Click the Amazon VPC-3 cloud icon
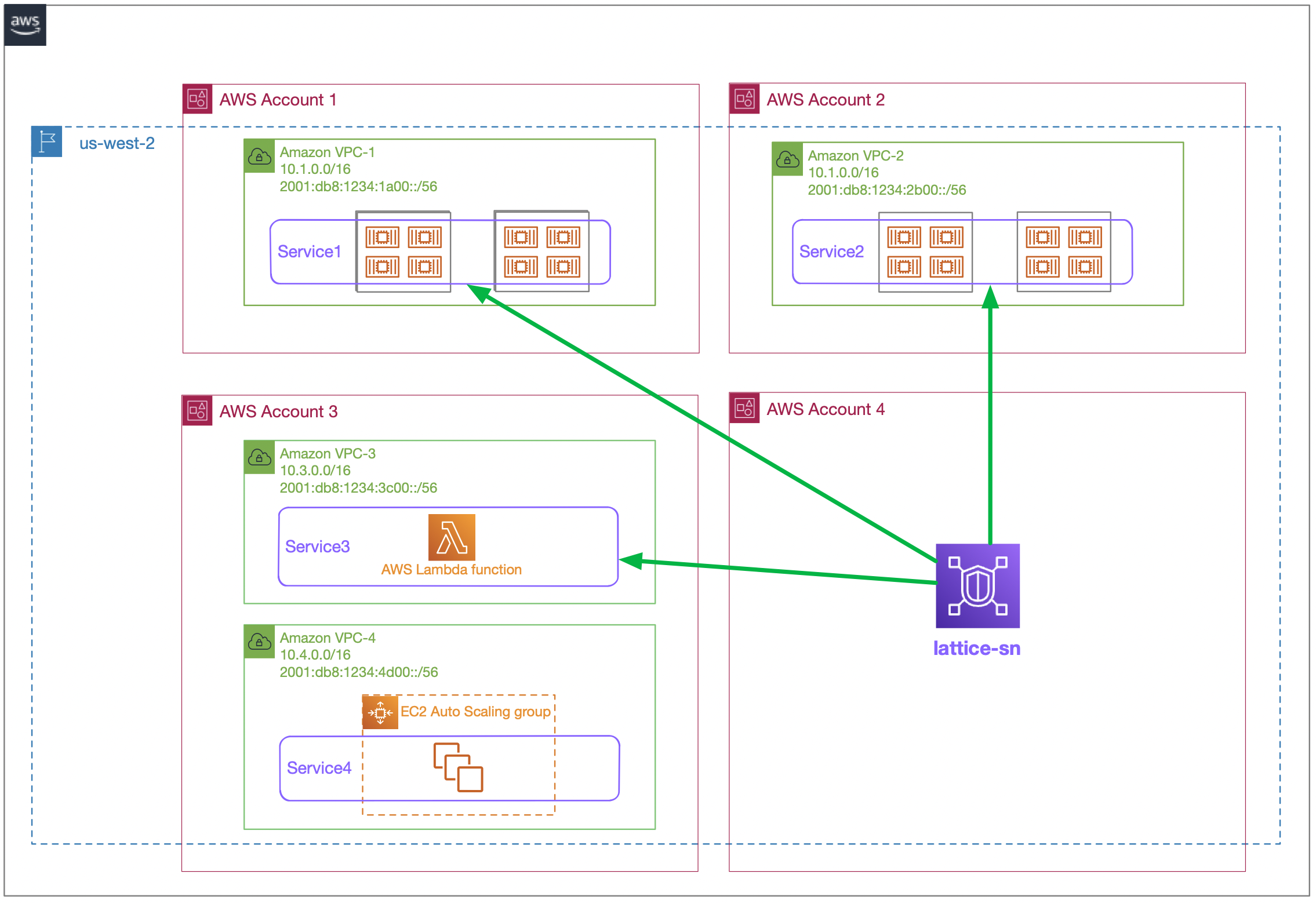The image size is (1316, 903). [259, 457]
